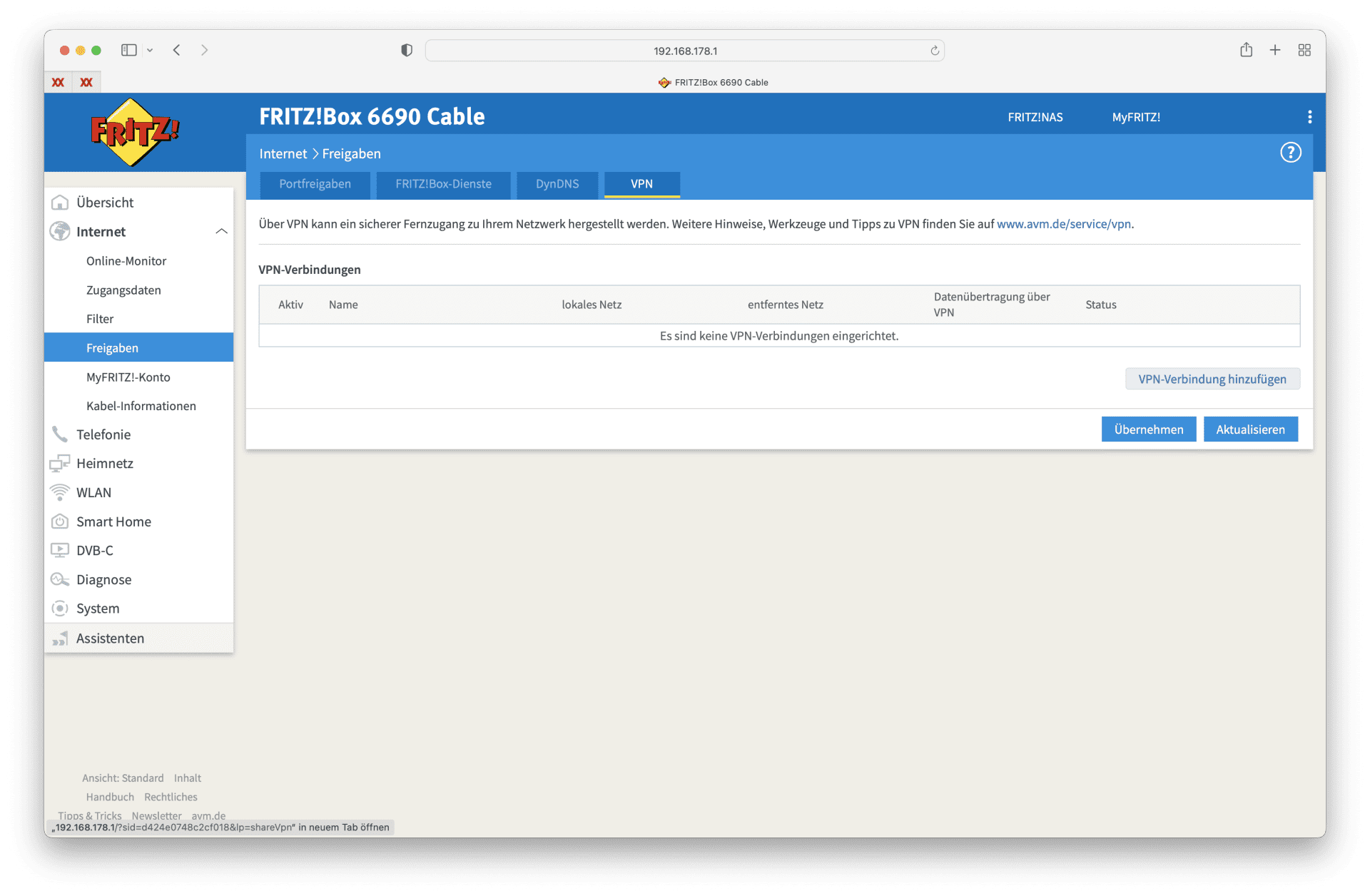Click the Safari share icon
Screen dimensions: 1370x896
click(1246, 50)
